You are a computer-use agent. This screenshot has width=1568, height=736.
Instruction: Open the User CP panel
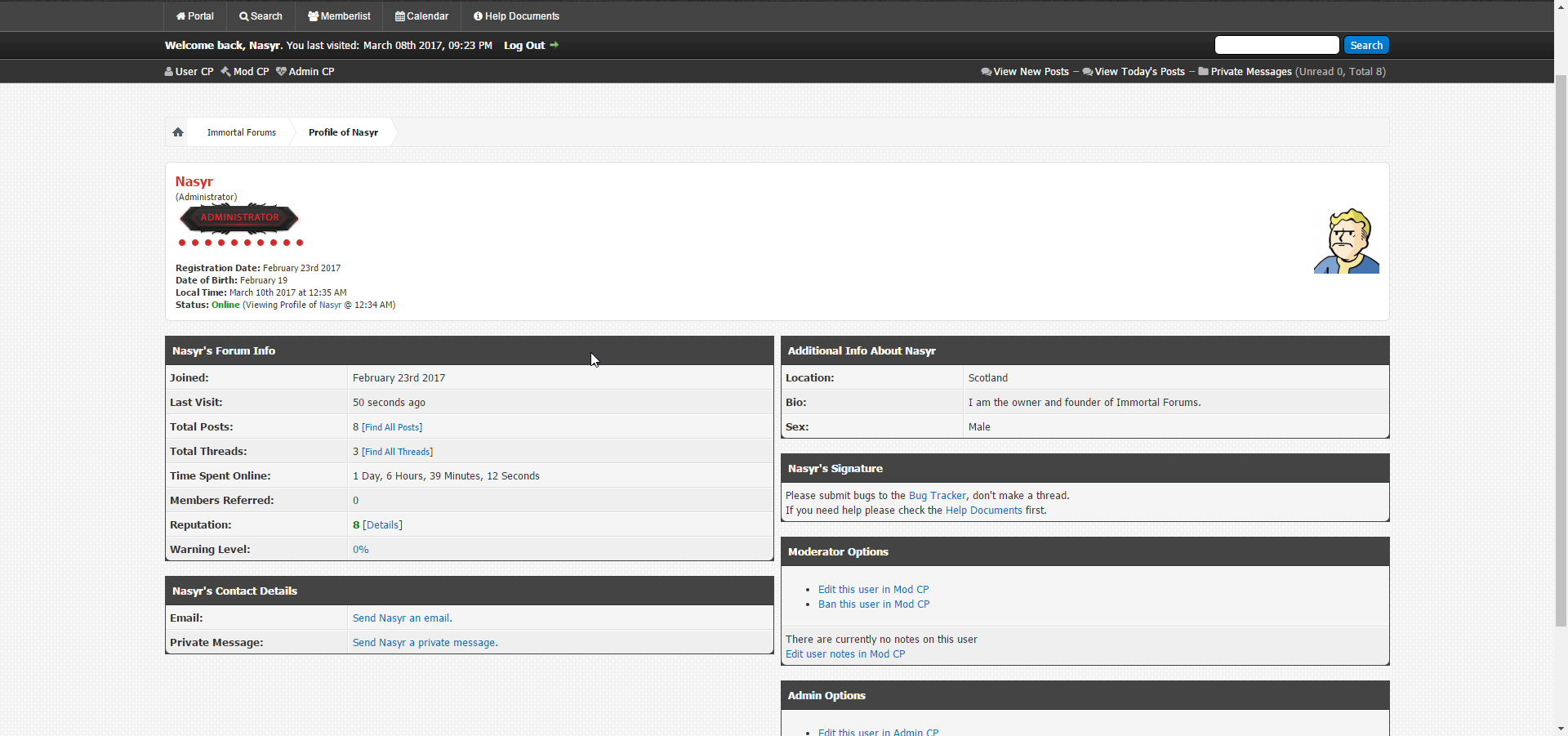[x=189, y=72]
